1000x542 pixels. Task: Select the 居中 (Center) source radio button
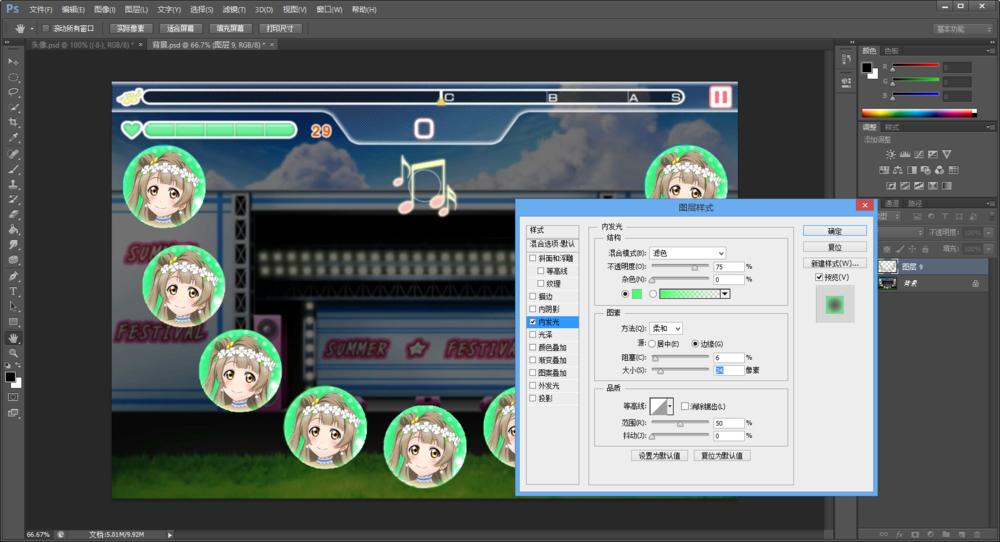point(654,344)
